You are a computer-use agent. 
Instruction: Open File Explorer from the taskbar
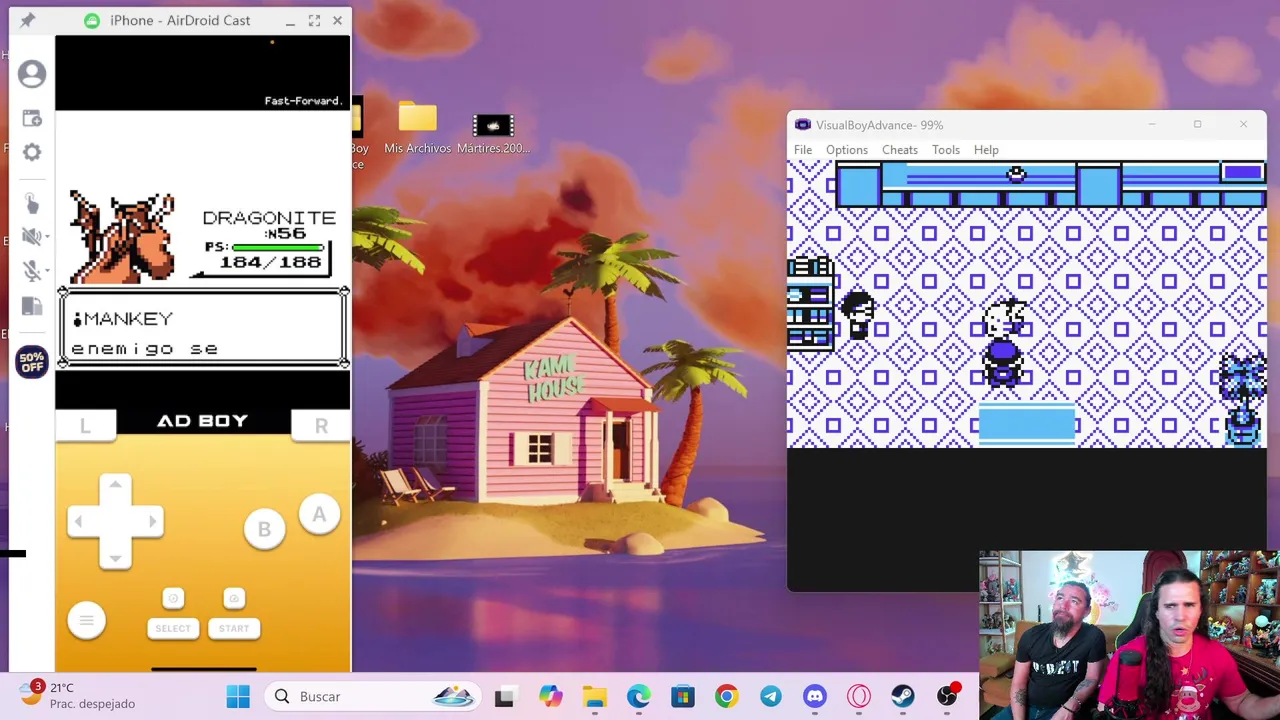595,696
